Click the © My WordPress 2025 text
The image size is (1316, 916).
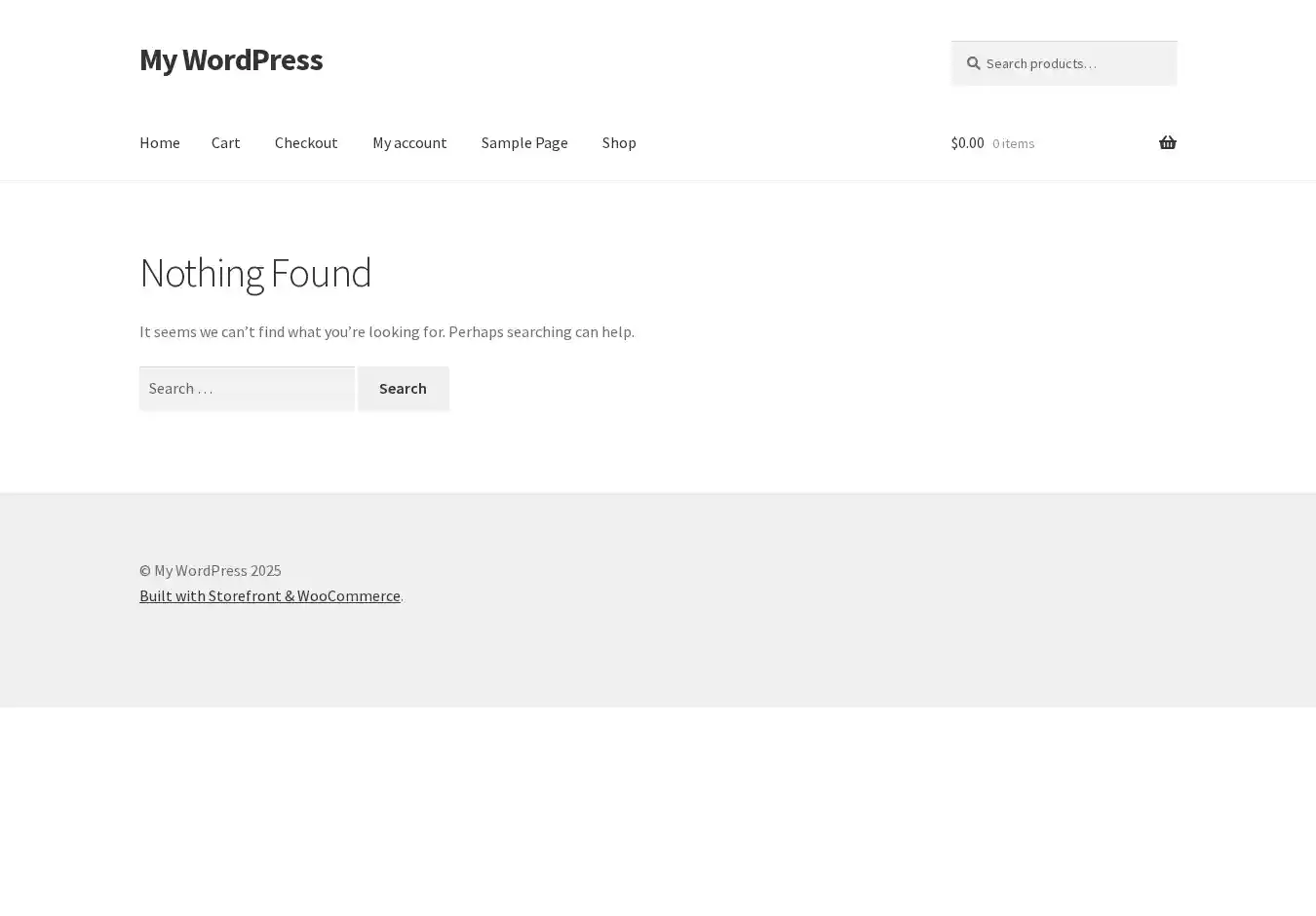(210, 570)
